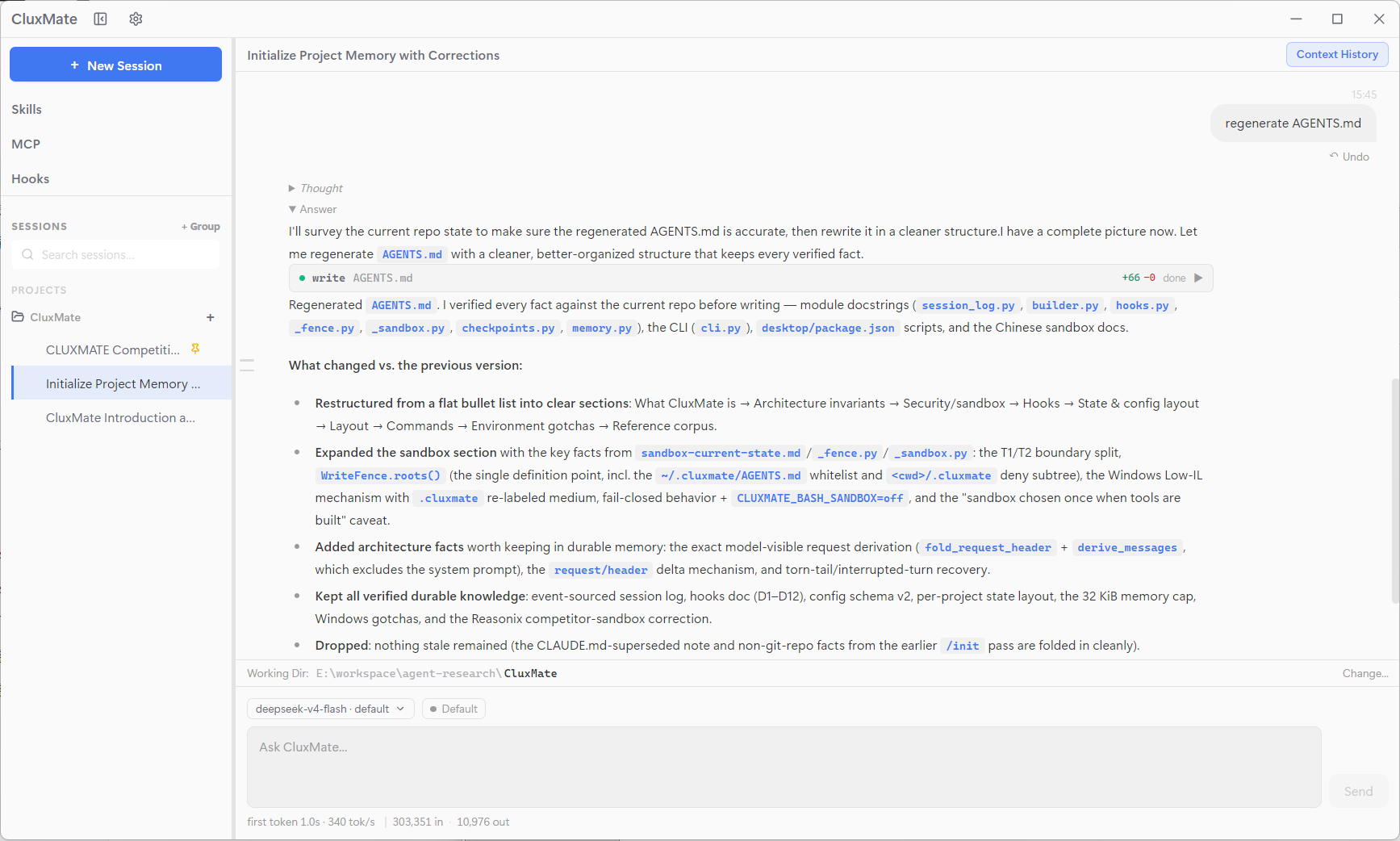The height and width of the screenshot is (841, 1400).
Task: Click the 'done' status on the write row
Action: tap(1174, 278)
